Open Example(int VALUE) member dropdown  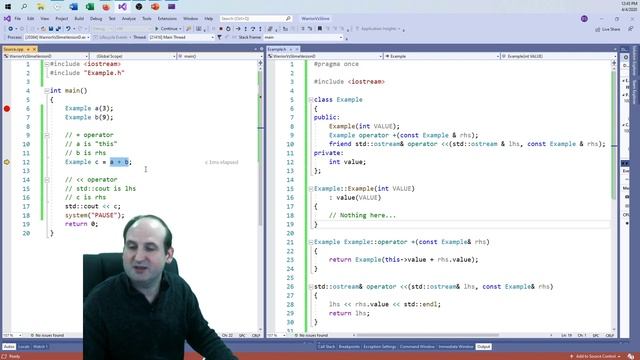coord(559,56)
